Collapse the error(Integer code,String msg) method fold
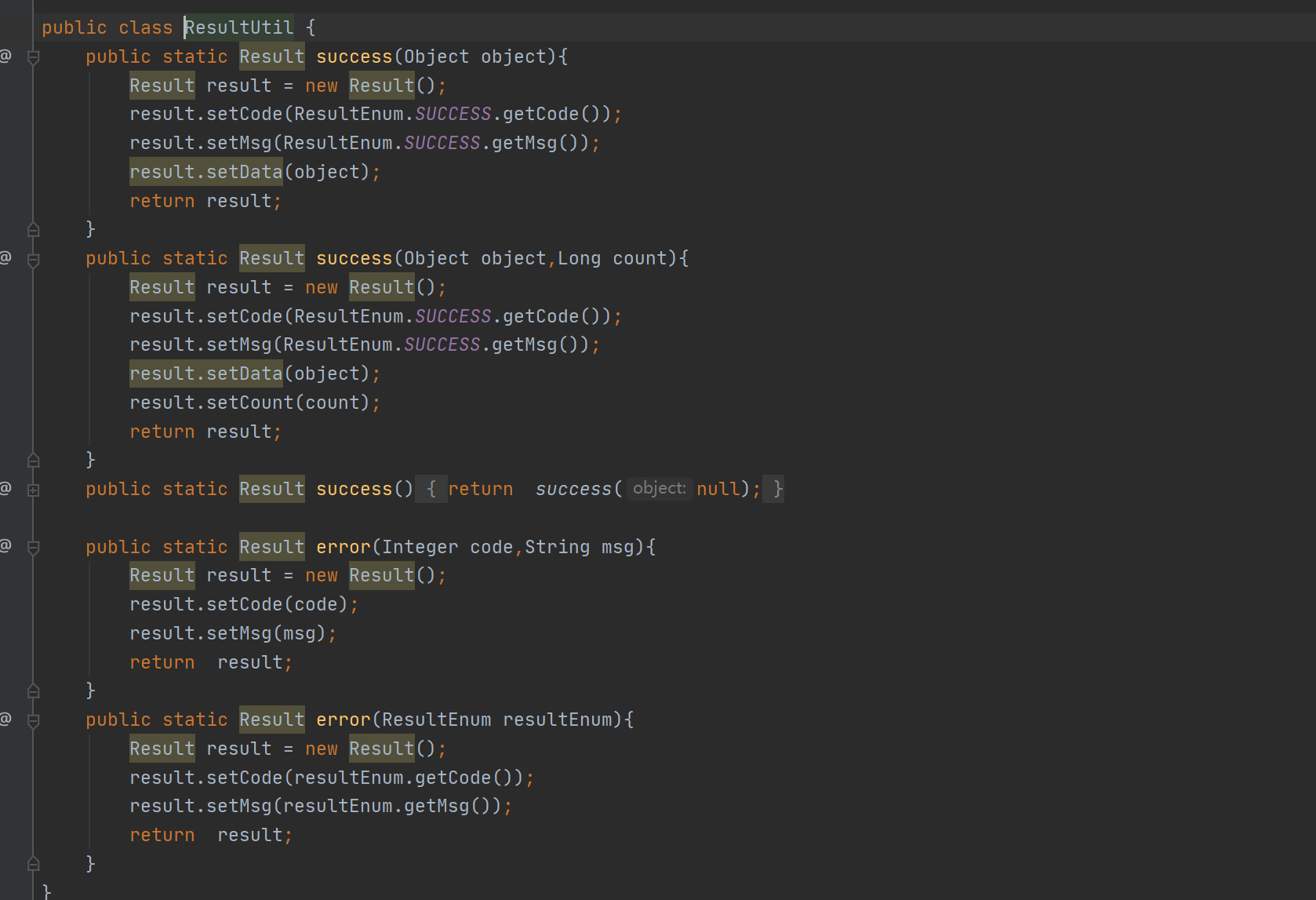Viewport: 1316px width, 900px height. point(33,548)
